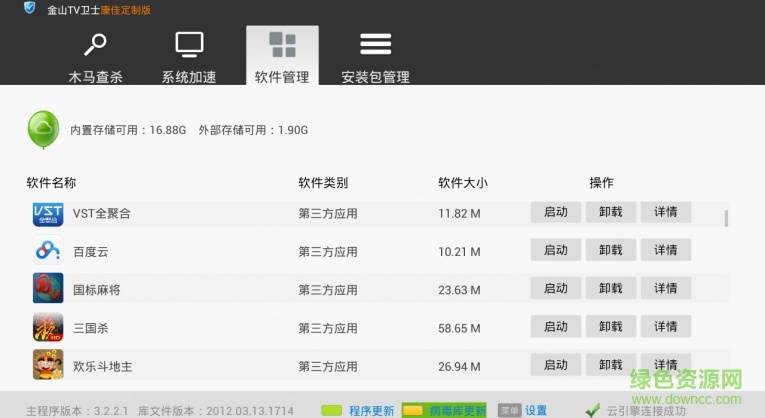Click the green 程序更新 color key
Image resolution: width=765 pixels, height=418 pixels.
tap(332, 411)
